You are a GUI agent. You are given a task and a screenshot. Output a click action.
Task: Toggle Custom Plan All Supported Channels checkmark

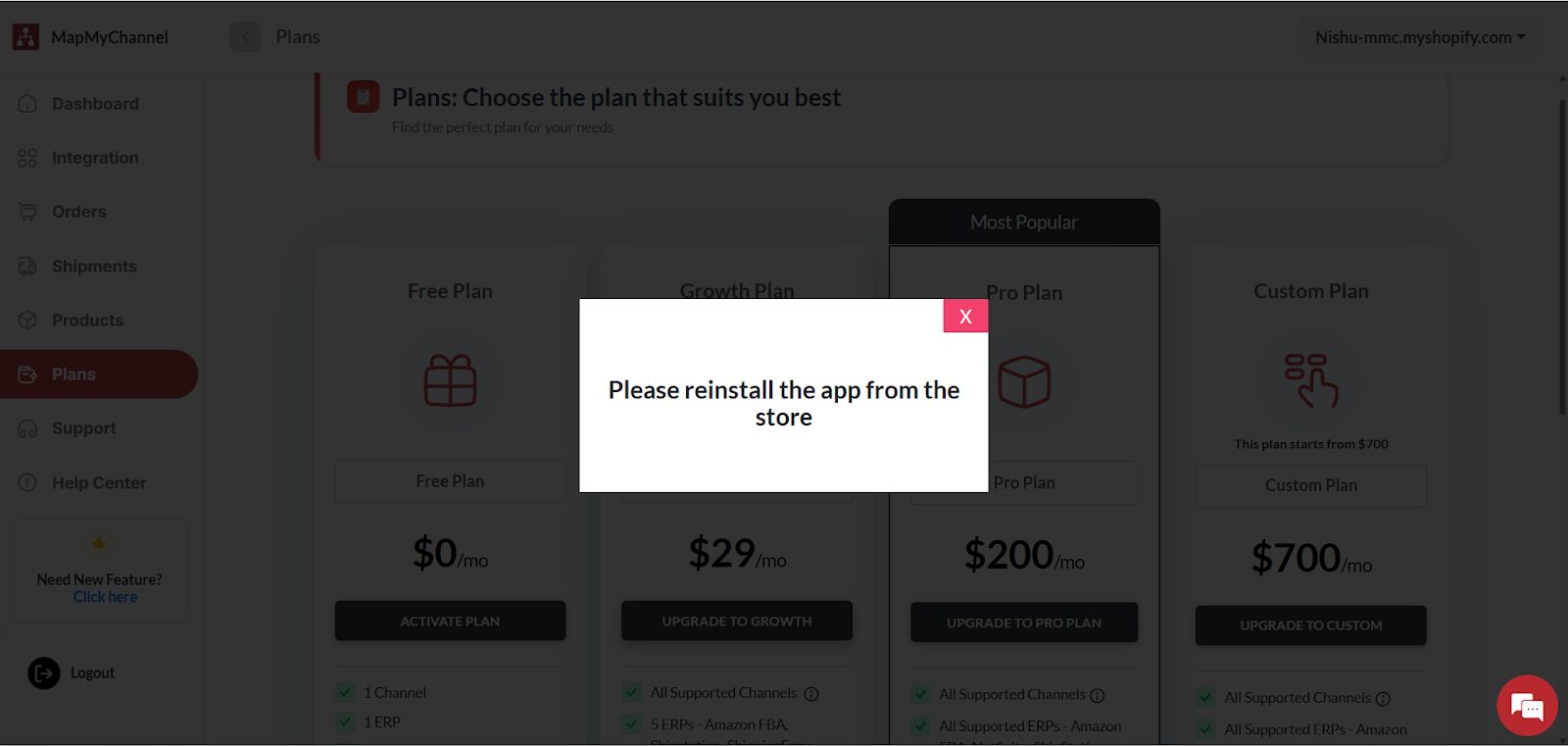point(1205,698)
